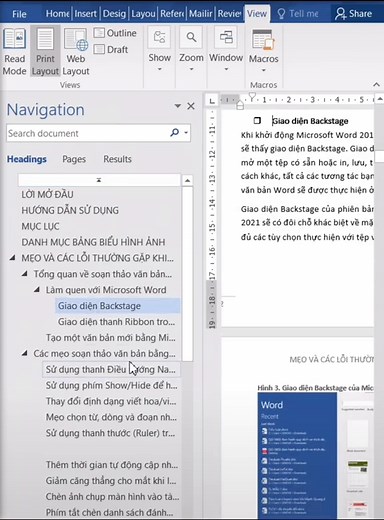Collapse the ribbon with the arrow
Screen dimensions: 384x520
[x=376, y=84]
